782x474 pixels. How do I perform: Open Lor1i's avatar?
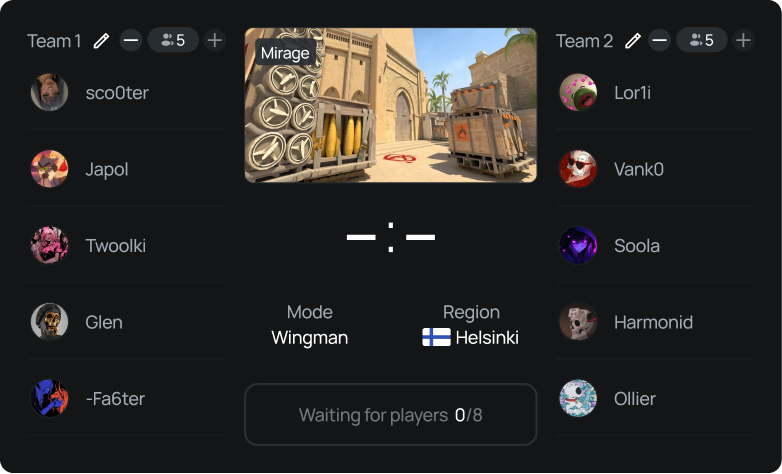[x=578, y=92]
